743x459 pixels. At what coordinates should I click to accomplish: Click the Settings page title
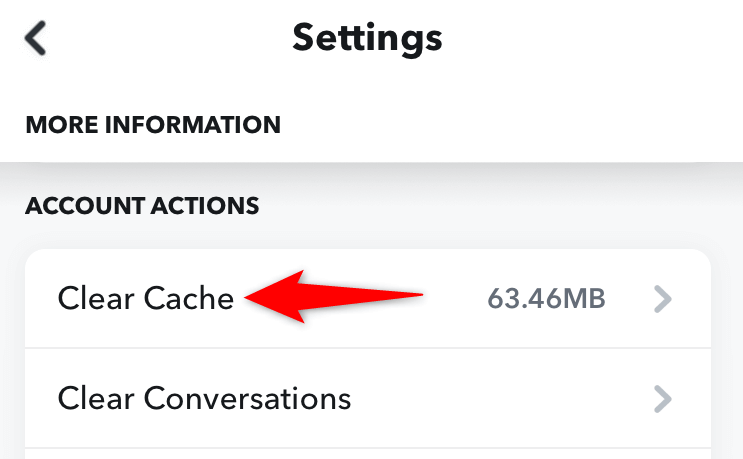367,38
